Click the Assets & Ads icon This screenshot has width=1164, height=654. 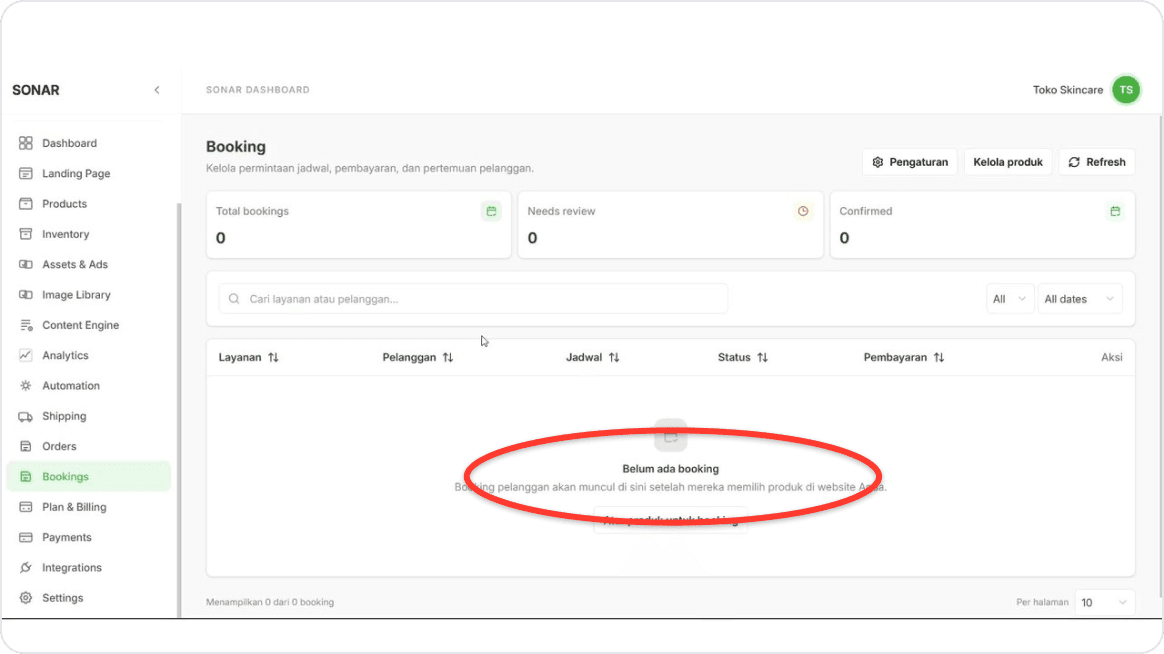[x=25, y=264]
